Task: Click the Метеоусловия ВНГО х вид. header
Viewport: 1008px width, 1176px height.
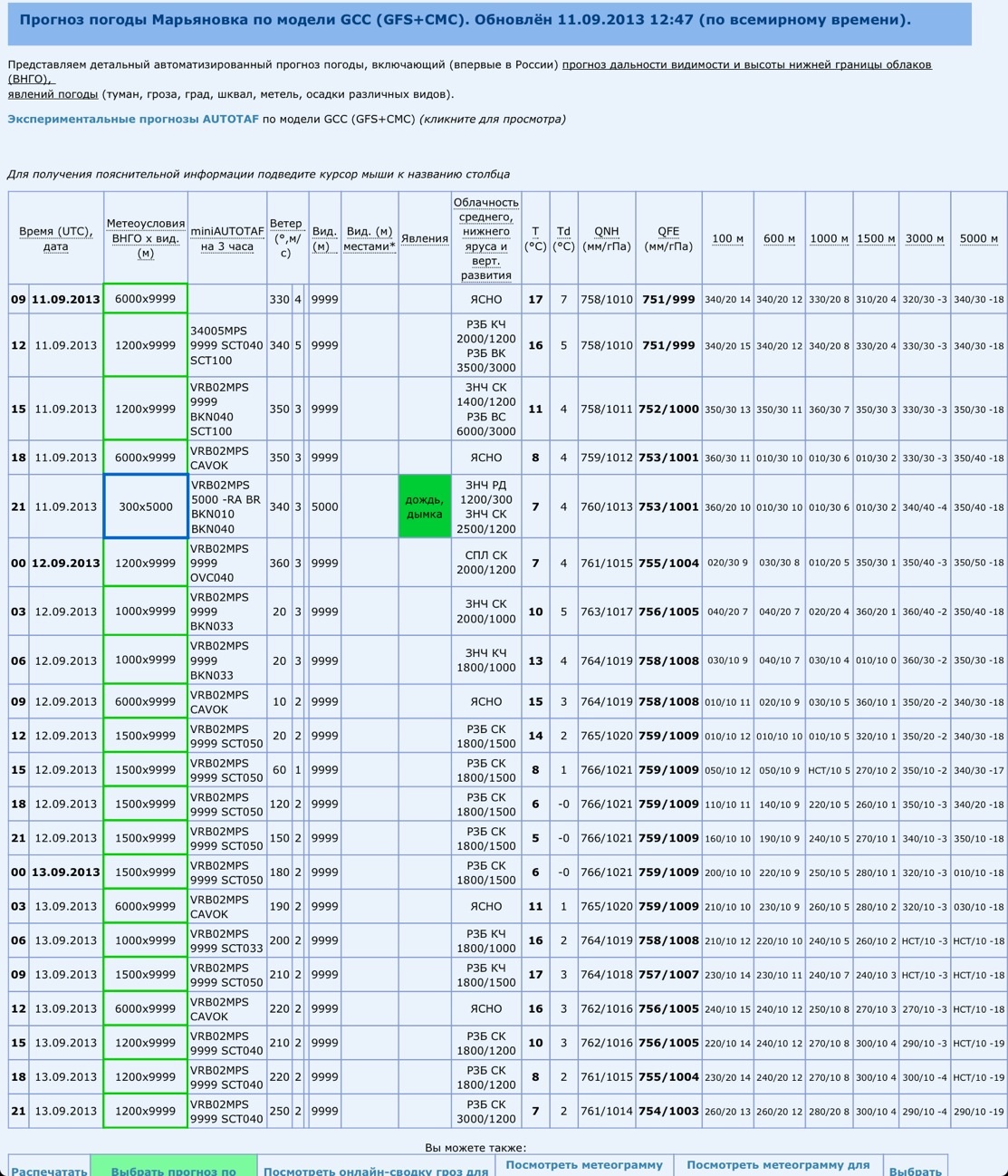Action: pyautogui.click(x=145, y=238)
